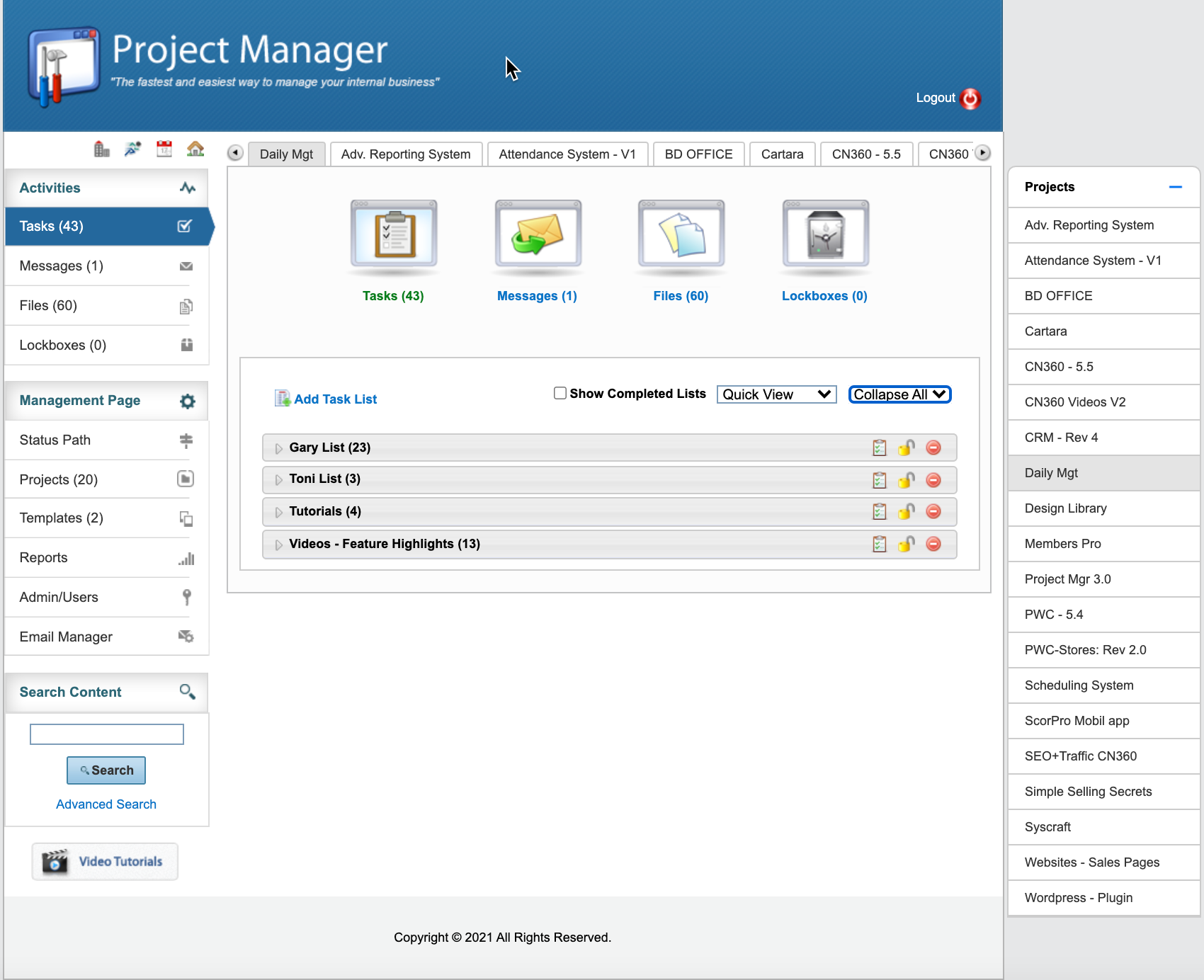Image resolution: width=1204 pixels, height=980 pixels.
Task: Click clipboard icon on Videos Feature Highlights row
Action: tap(880, 544)
